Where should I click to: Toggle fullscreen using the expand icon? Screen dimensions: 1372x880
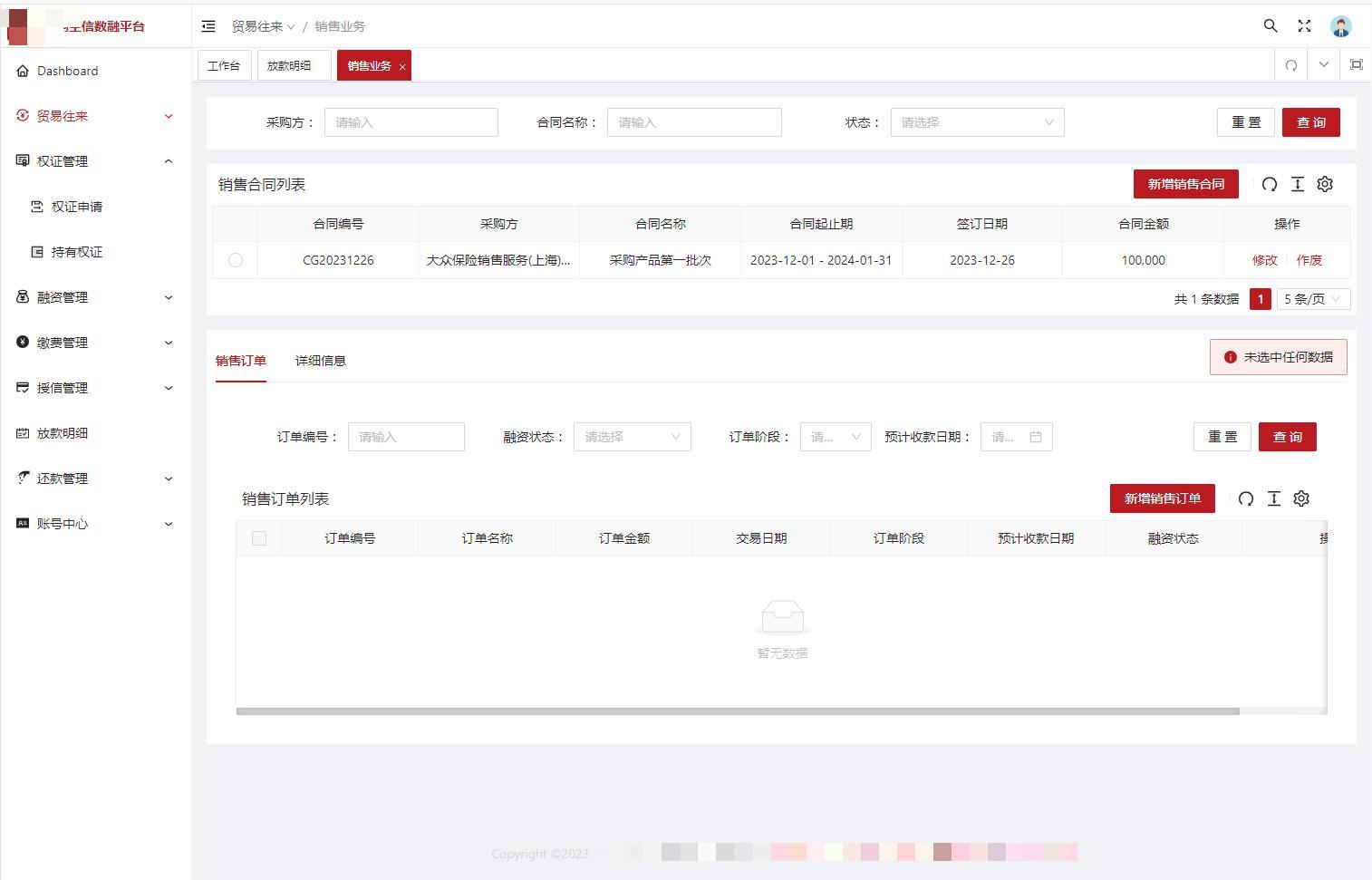[1304, 26]
